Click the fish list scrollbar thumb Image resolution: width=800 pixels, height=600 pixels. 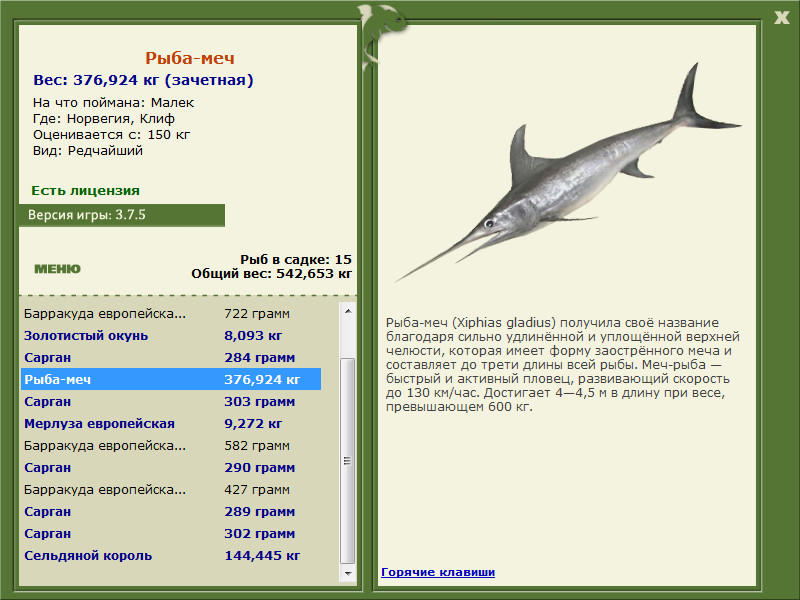click(x=348, y=461)
